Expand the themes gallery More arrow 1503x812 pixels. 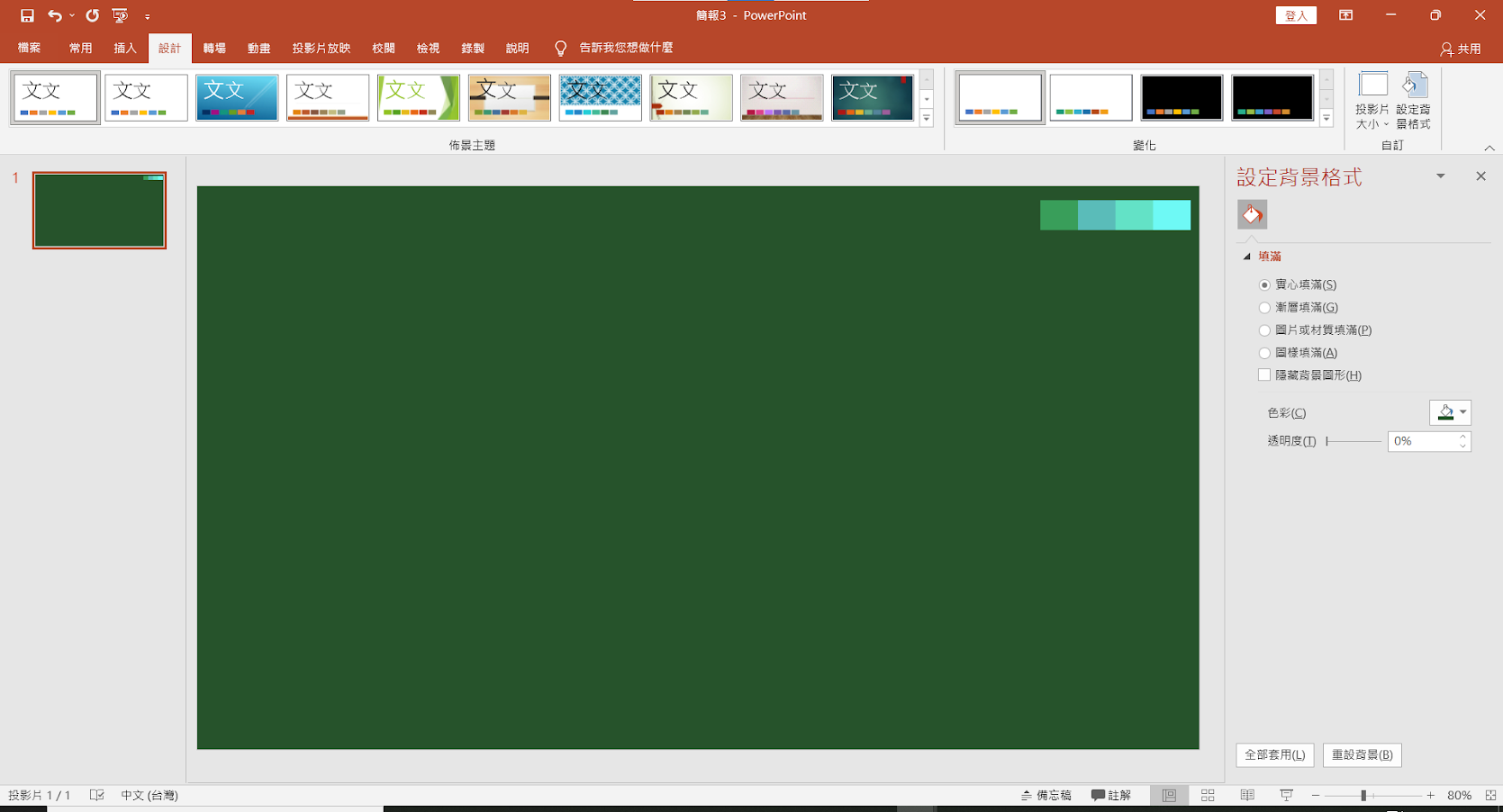click(x=926, y=118)
